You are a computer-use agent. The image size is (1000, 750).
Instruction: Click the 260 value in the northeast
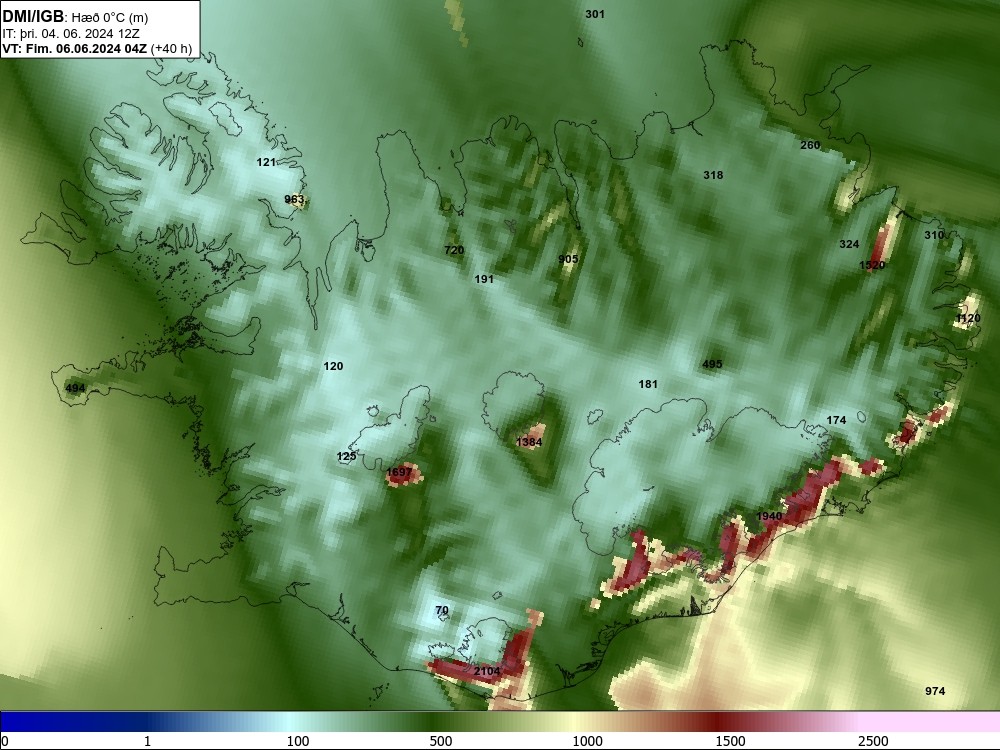coord(810,145)
